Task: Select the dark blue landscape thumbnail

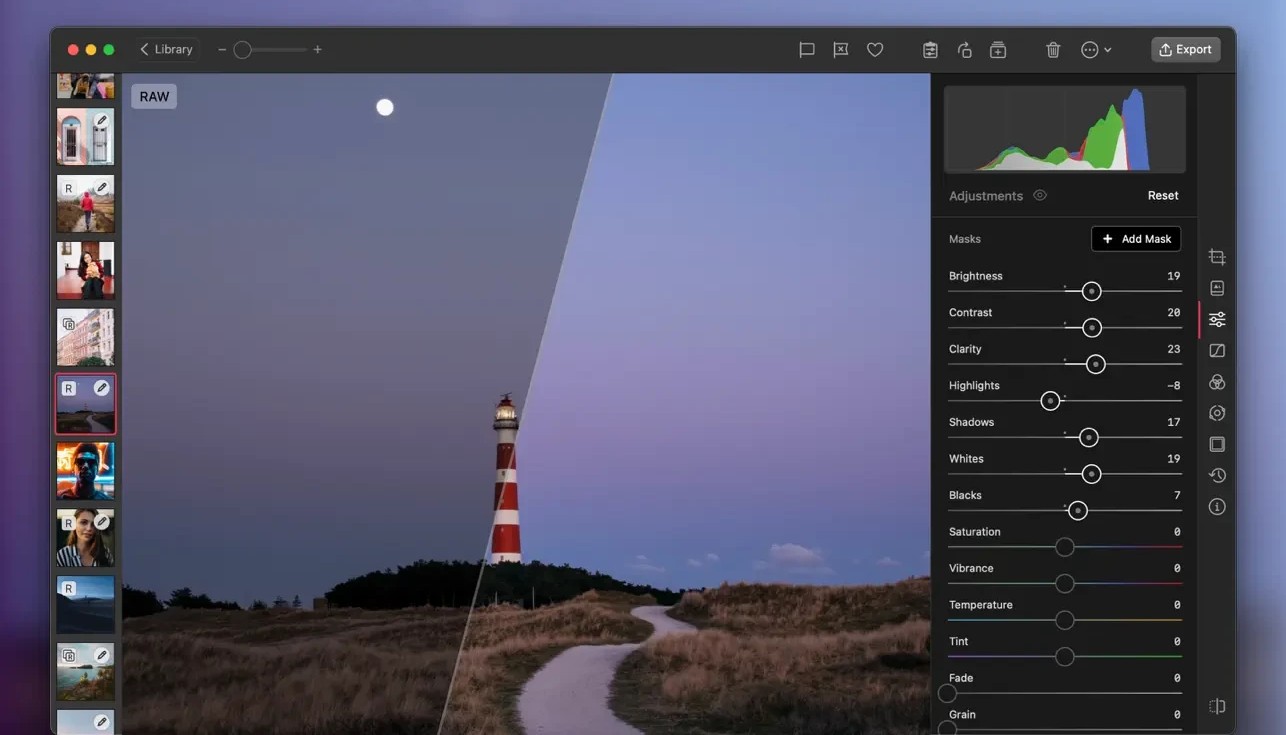Action: point(86,604)
